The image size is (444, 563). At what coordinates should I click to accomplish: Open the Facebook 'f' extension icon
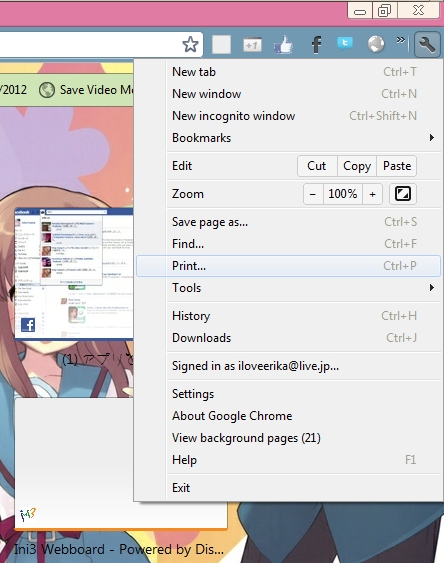click(316, 45)
